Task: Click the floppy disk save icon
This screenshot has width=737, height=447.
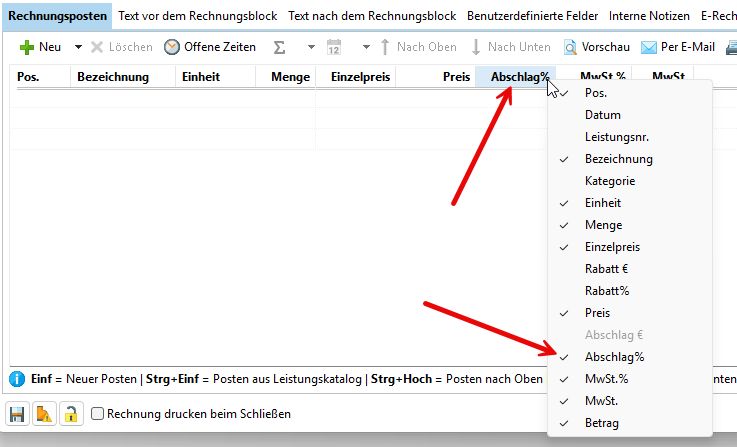Action: tap(17, 414)
